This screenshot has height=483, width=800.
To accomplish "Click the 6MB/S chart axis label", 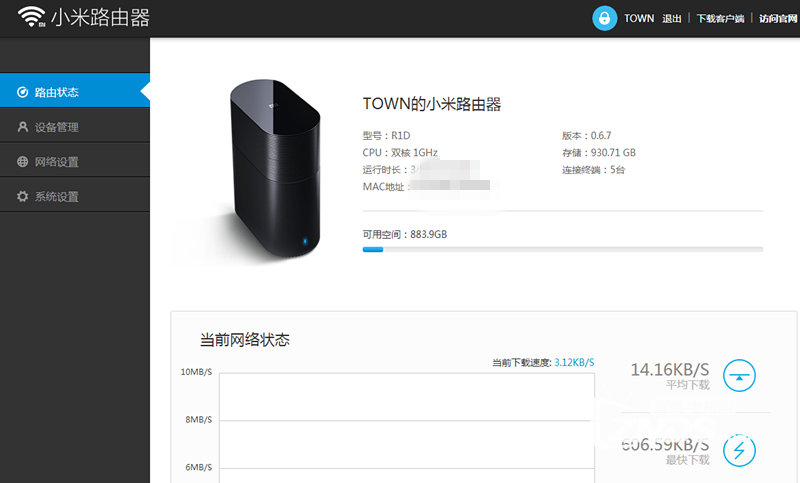I will [198, 467].
